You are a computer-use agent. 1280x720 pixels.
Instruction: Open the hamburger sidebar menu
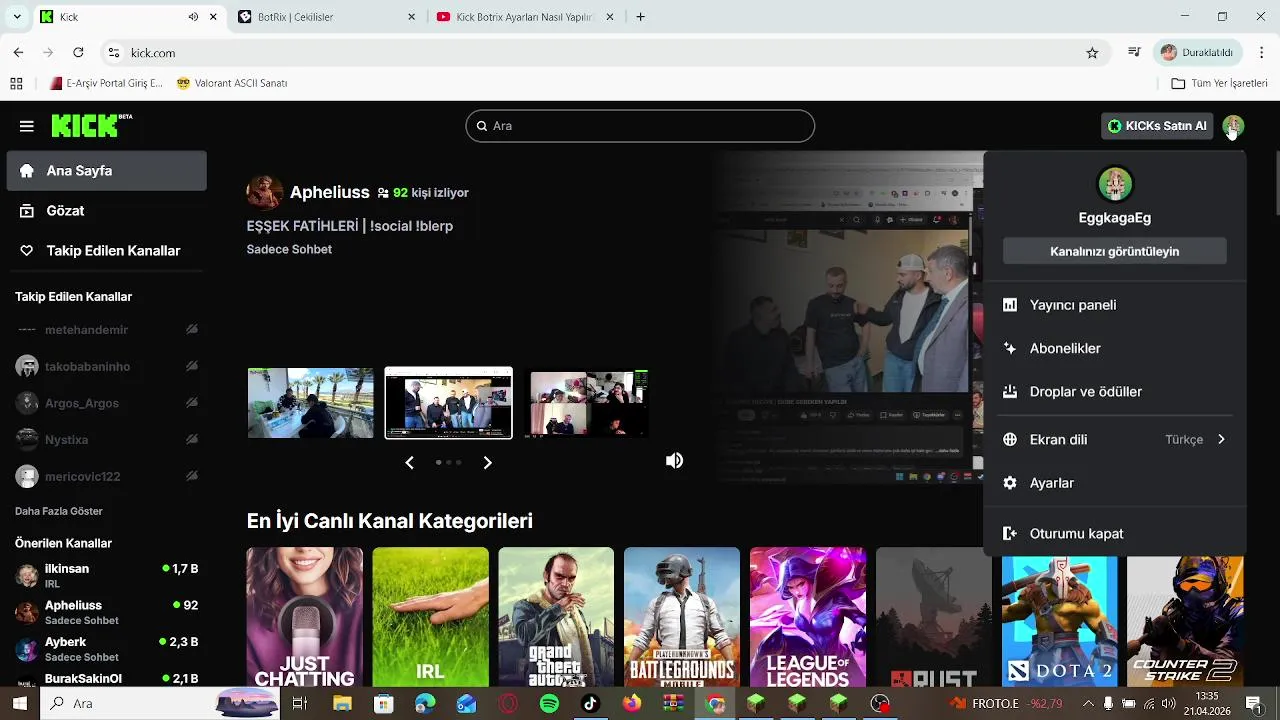[27, 126]
